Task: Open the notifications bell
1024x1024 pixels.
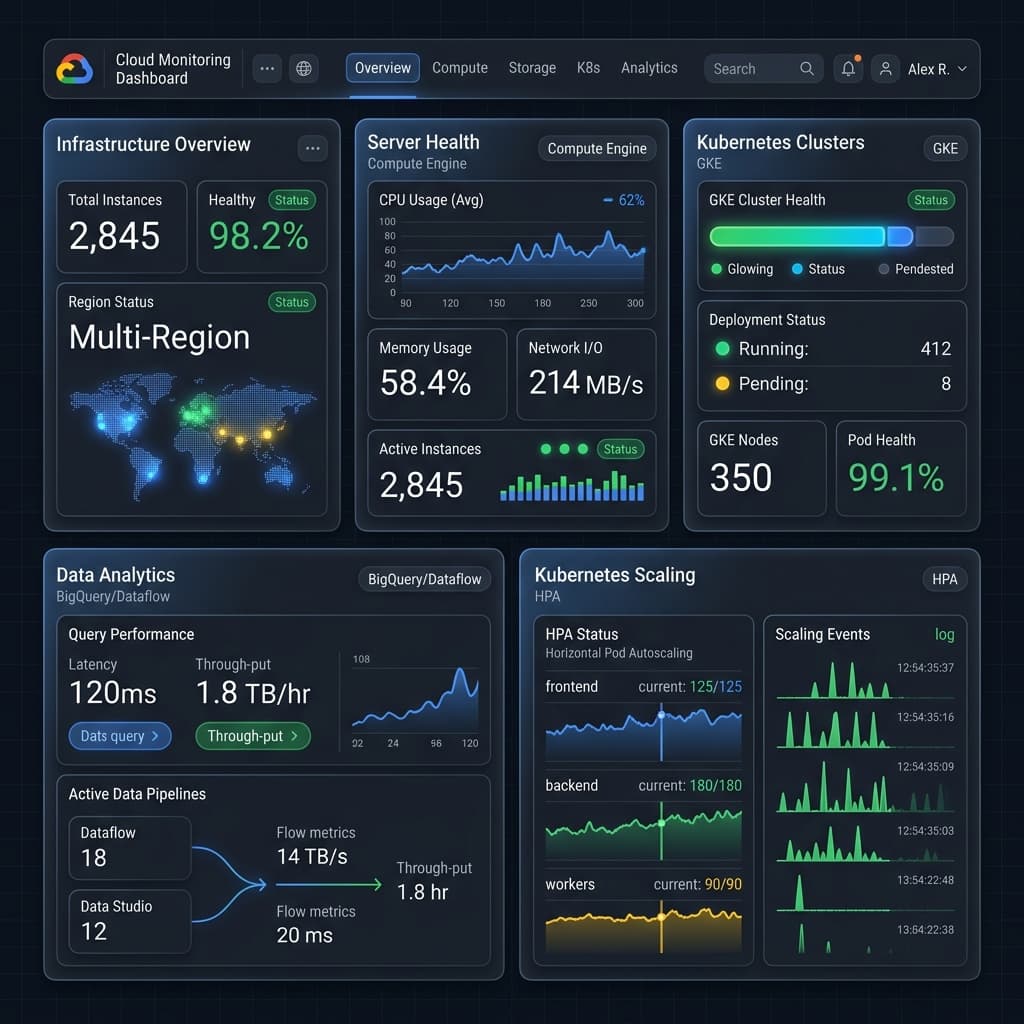Action: click(x=848, y=69)
